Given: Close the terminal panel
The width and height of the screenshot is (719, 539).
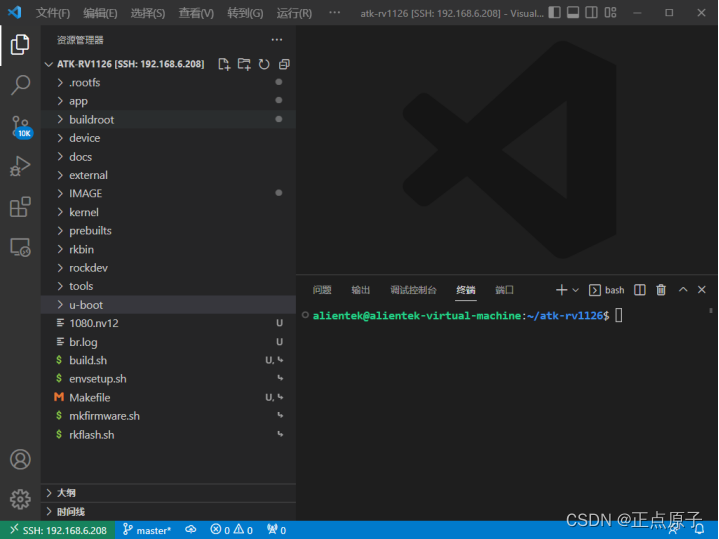Looking at the screenshot, I should tap(702, 289).
